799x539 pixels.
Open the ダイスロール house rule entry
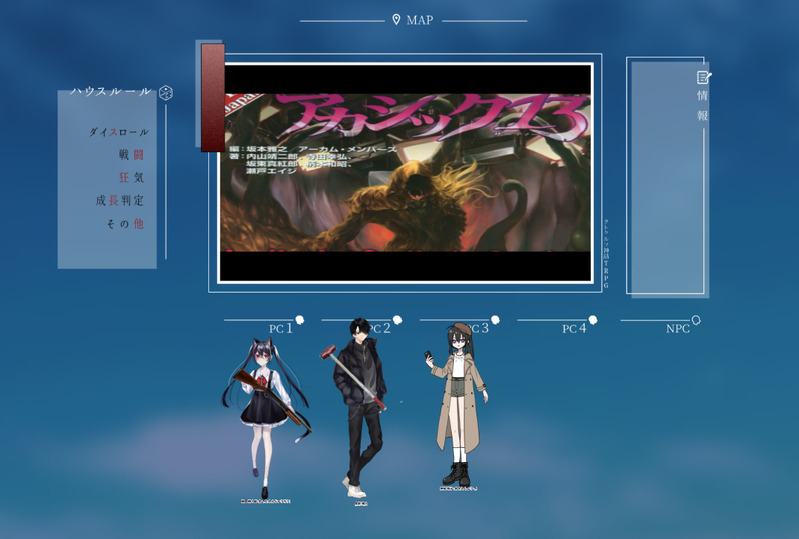119,132
